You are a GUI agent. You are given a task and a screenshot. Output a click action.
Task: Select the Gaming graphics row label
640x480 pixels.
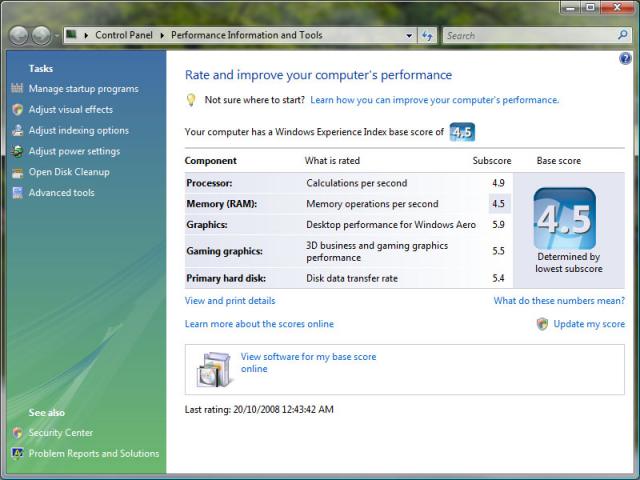224,251
